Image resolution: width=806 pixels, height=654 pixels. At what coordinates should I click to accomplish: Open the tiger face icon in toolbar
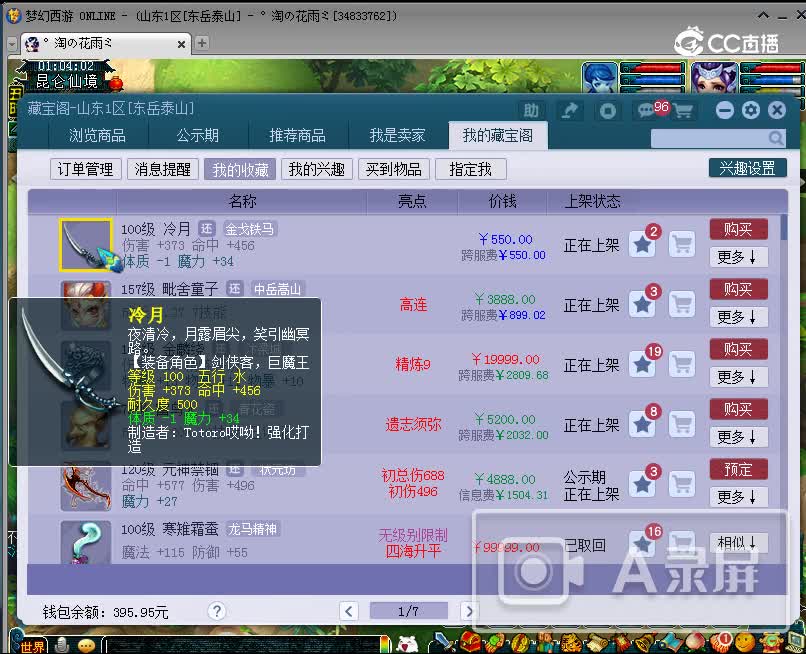[570, 643]
